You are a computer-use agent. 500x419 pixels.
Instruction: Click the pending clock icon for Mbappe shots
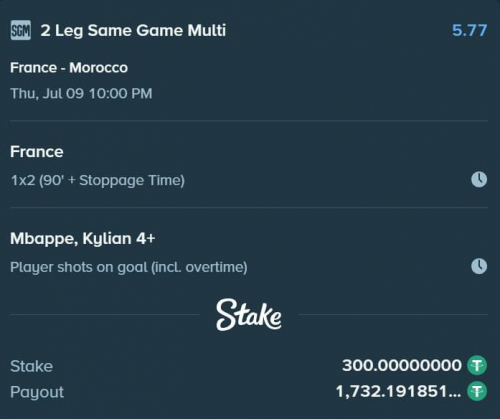[479, 266]
